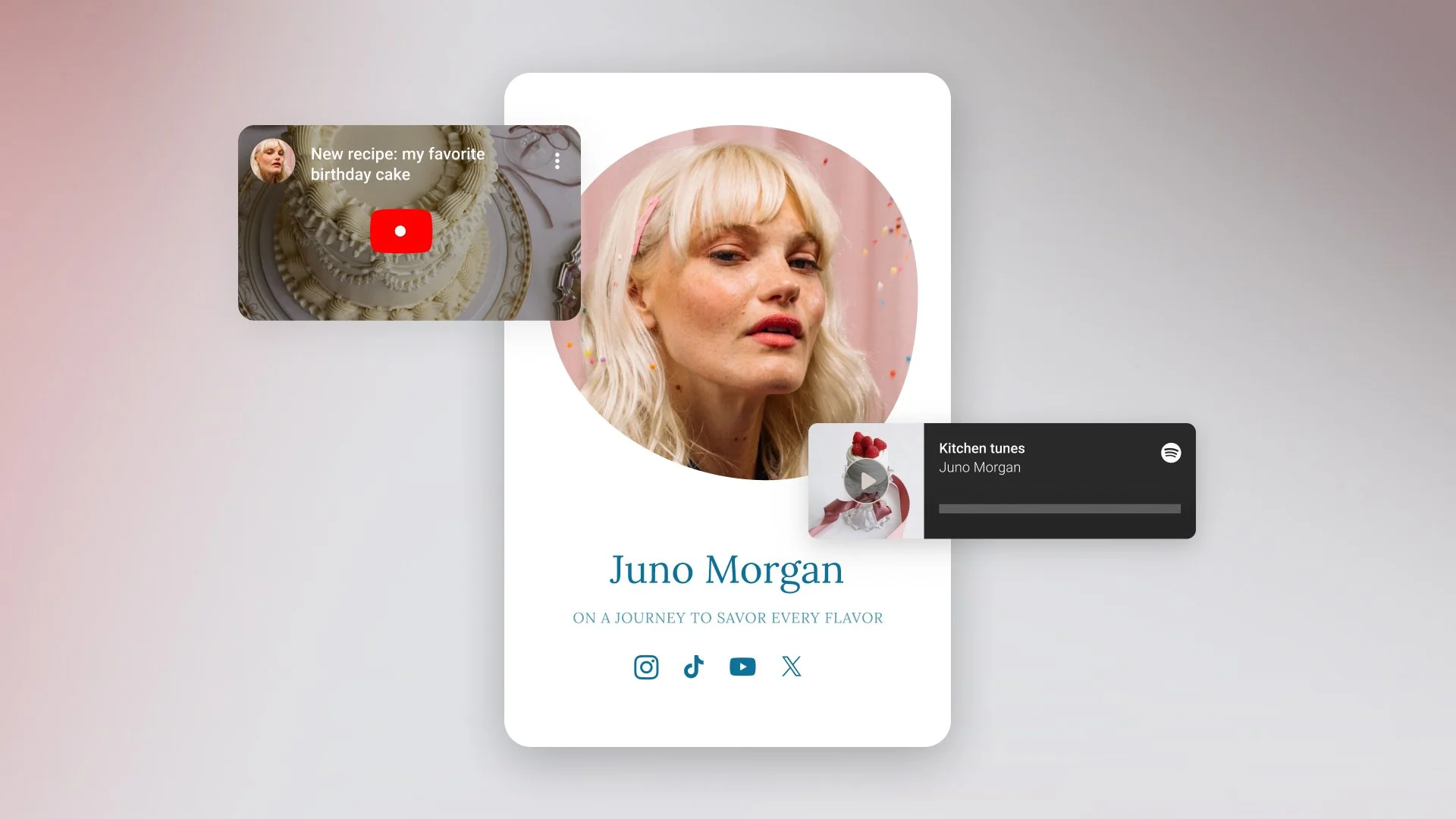1456x819 pixels.
Task: Click the red YouTube play icon on the cake video
Action: coord(400,231)
